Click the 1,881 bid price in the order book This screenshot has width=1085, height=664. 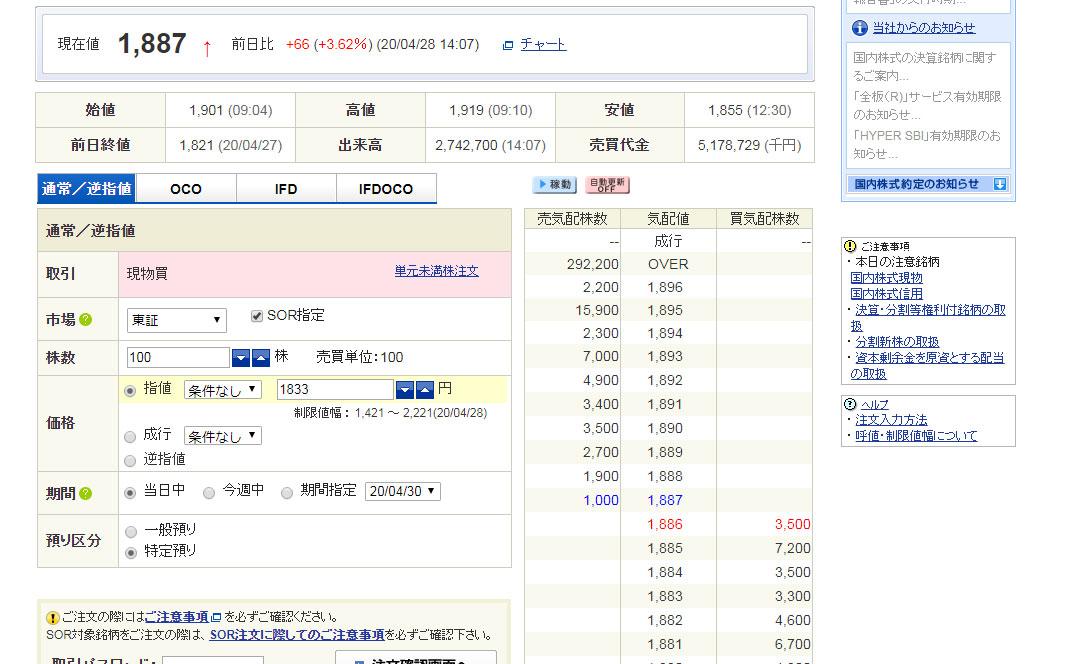pyautogui.click(x=665, y=645)
